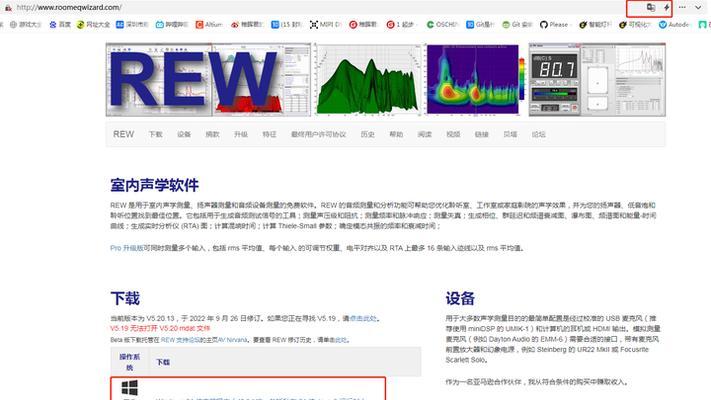Screen dimensions: 711x400
Task: Open the 网址大全 bookmark
Action: click(x=93, y=24)
